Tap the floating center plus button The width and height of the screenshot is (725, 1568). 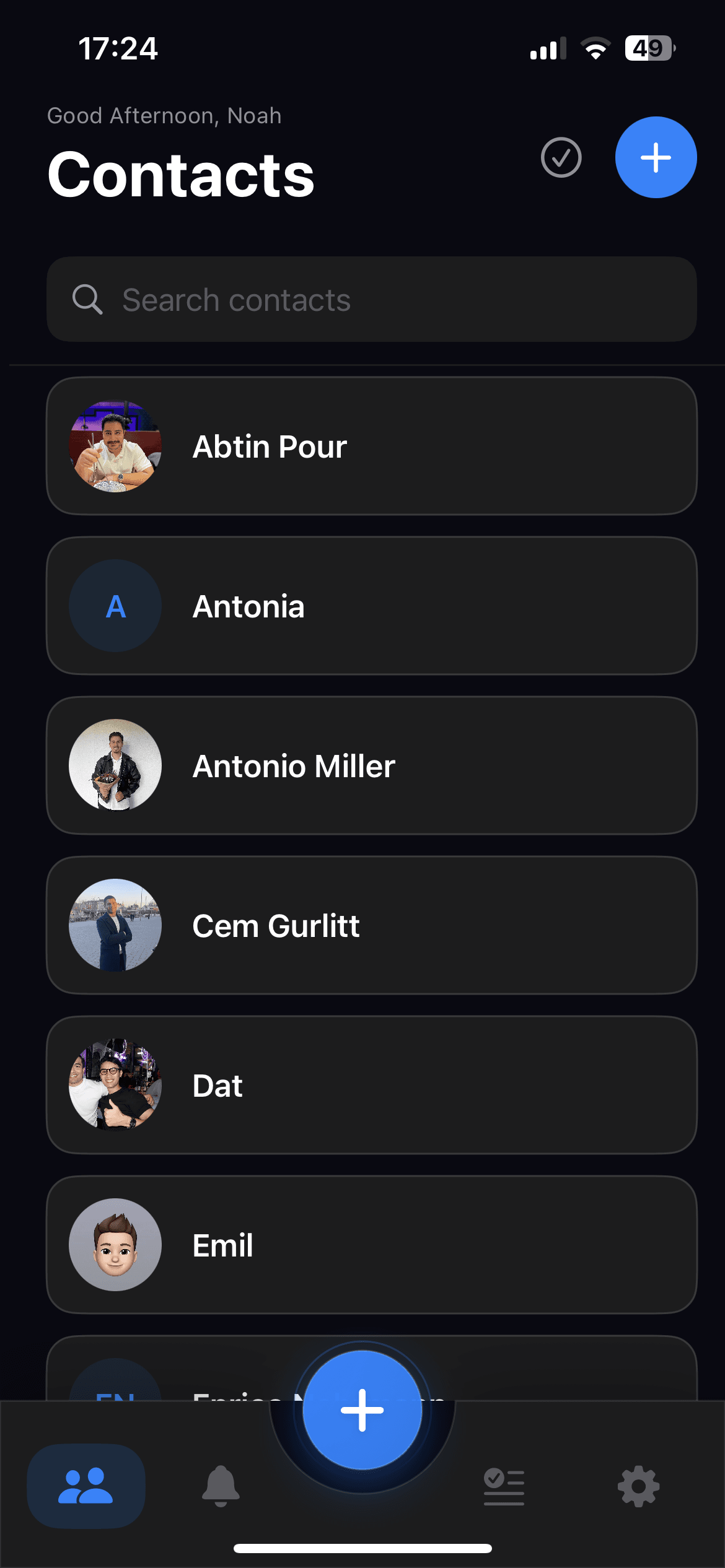(362, 1410)
